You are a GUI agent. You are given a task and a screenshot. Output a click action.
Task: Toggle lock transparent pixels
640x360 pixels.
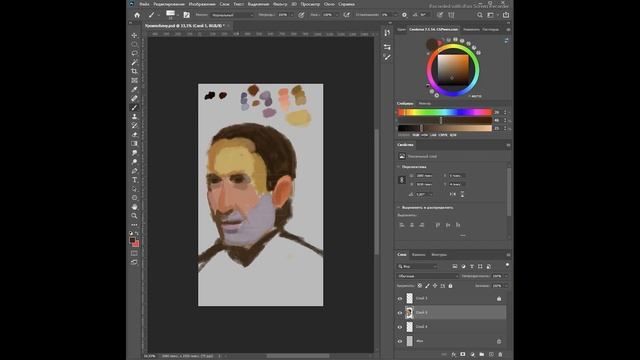[420, 286]
